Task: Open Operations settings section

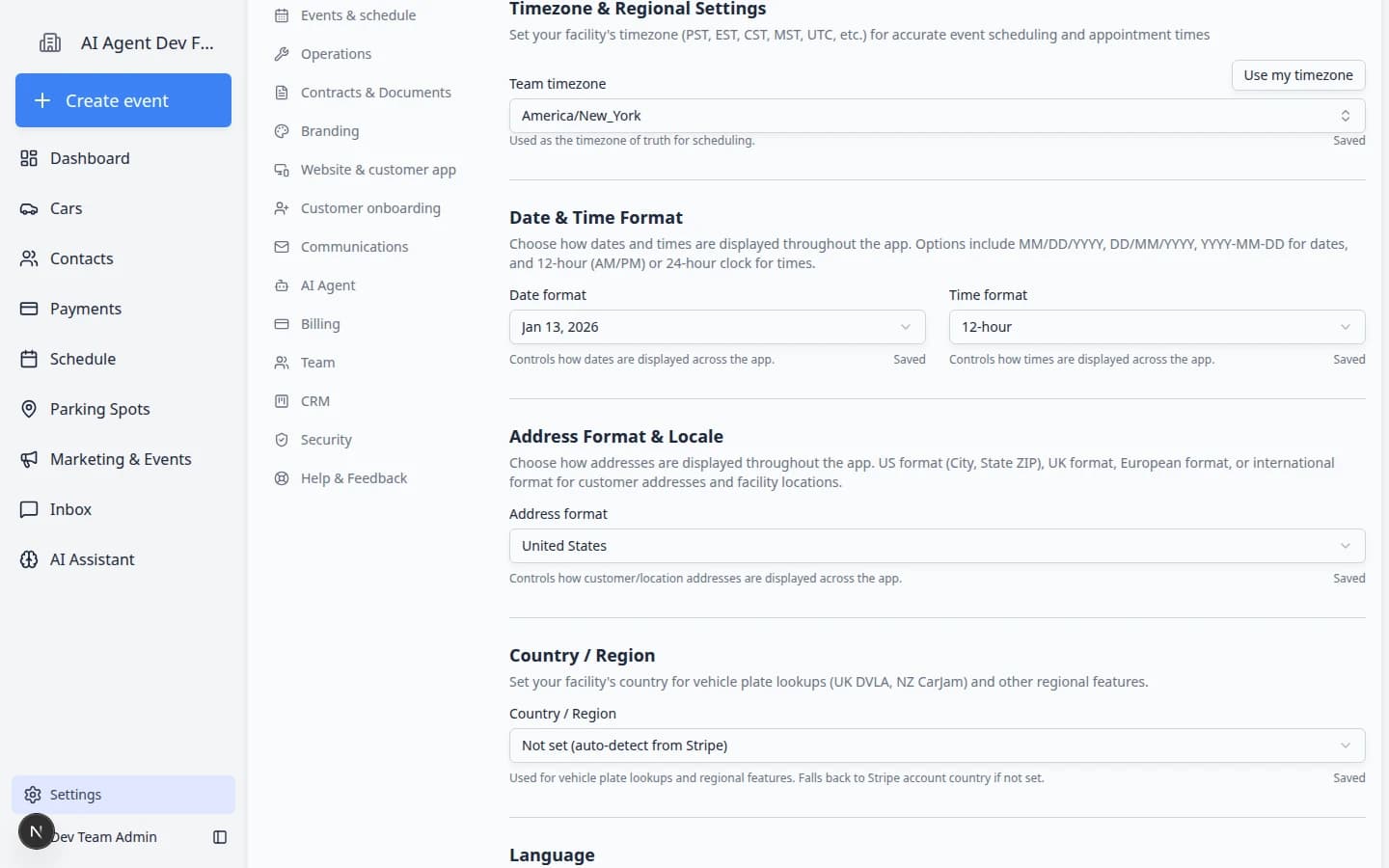Action: click(336, 54)
